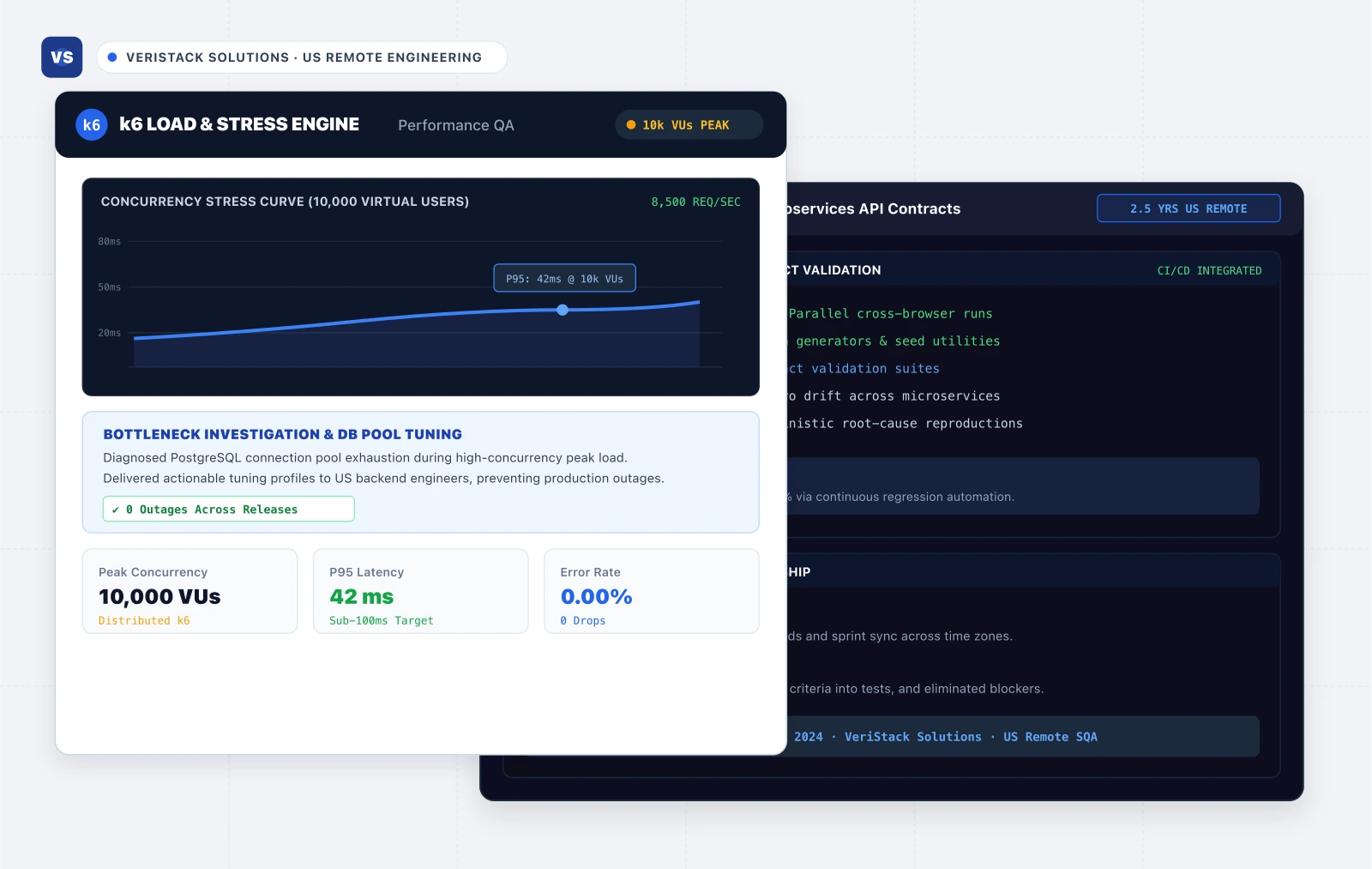Image resolution: width=1372 pixels, height=869 pixels.
Task: Click the 8,500 REQ/SEC label
Action: coord(695,202)
